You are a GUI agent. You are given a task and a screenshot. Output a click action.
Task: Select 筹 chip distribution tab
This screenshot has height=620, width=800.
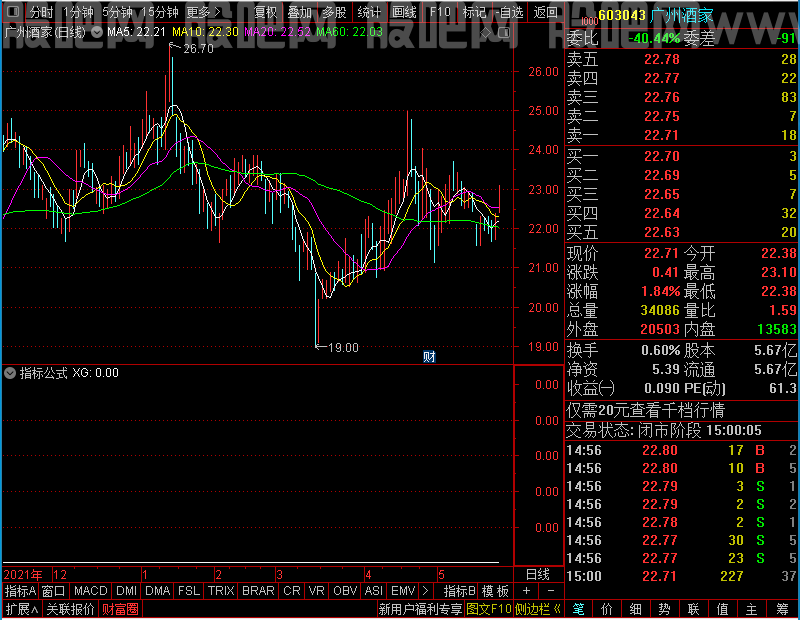pos(783,609)
